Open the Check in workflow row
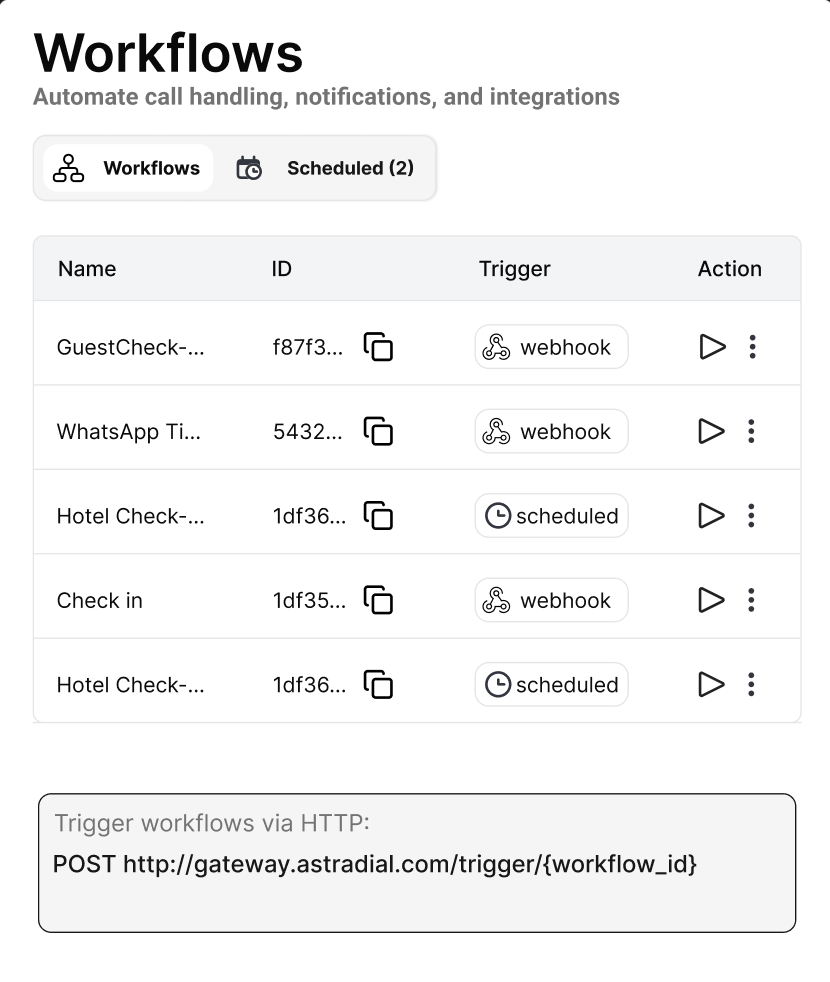The height and width of the screenshot is (982, 830). [x=100, y=601]
